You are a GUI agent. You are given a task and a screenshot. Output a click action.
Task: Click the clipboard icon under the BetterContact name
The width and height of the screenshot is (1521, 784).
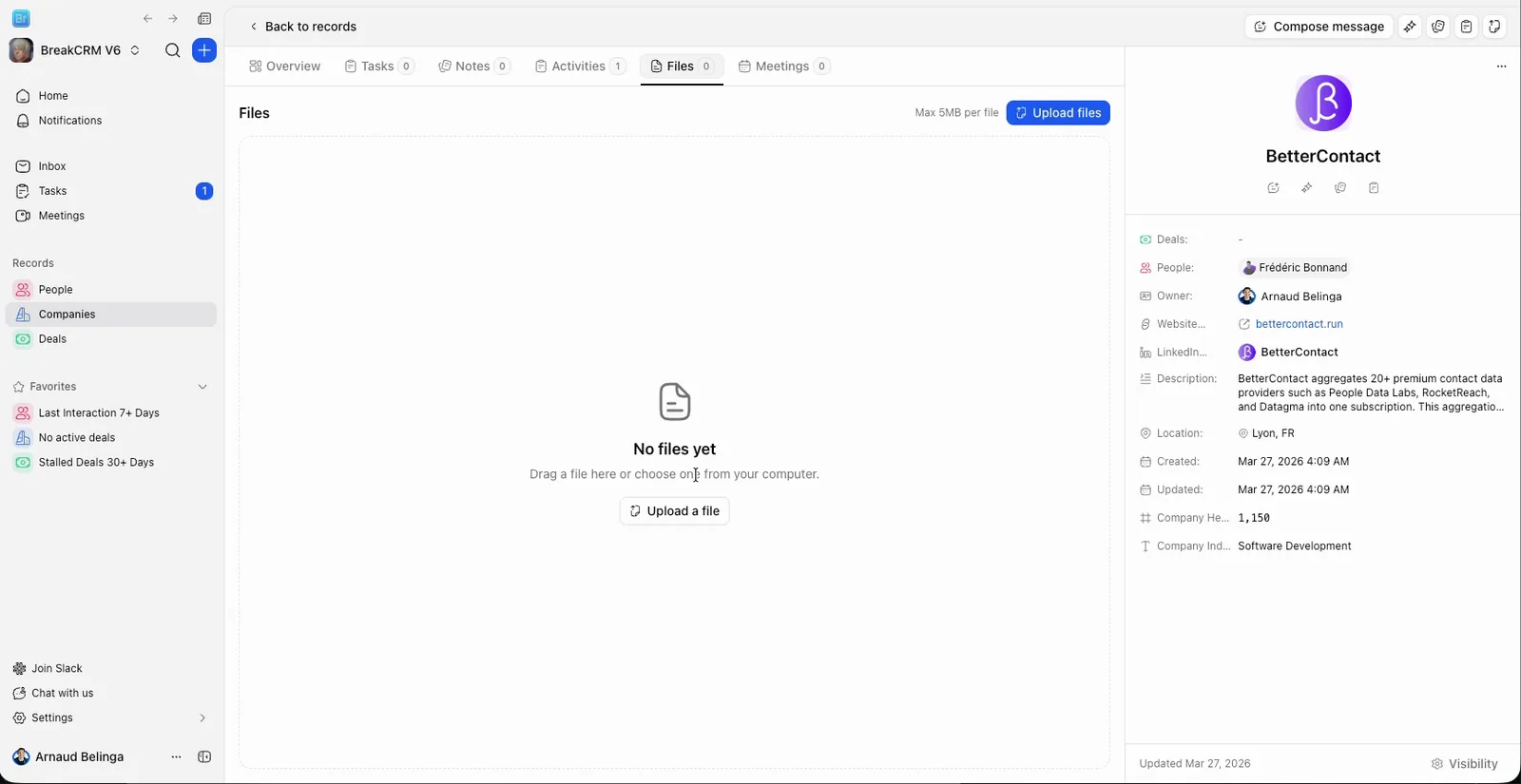(1374, 188)
